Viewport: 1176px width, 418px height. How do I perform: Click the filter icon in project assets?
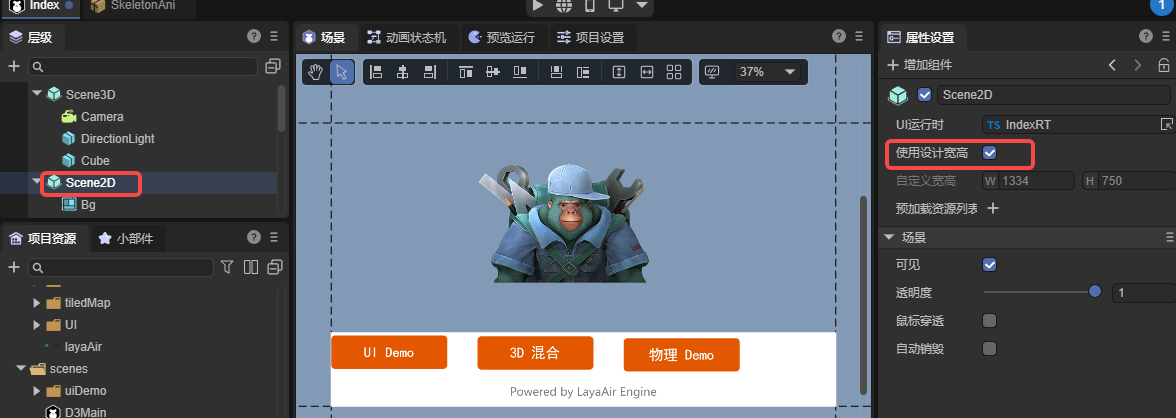228,267
